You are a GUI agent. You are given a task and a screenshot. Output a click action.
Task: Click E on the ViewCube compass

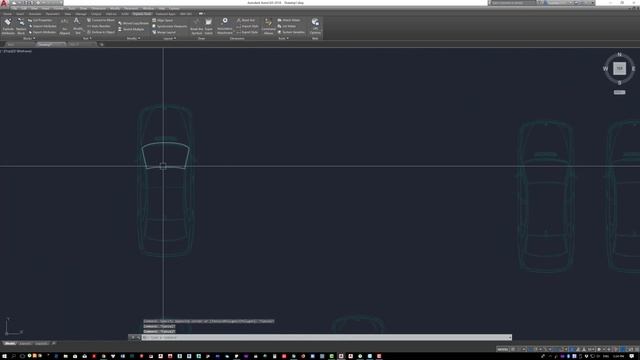point(633,69)
